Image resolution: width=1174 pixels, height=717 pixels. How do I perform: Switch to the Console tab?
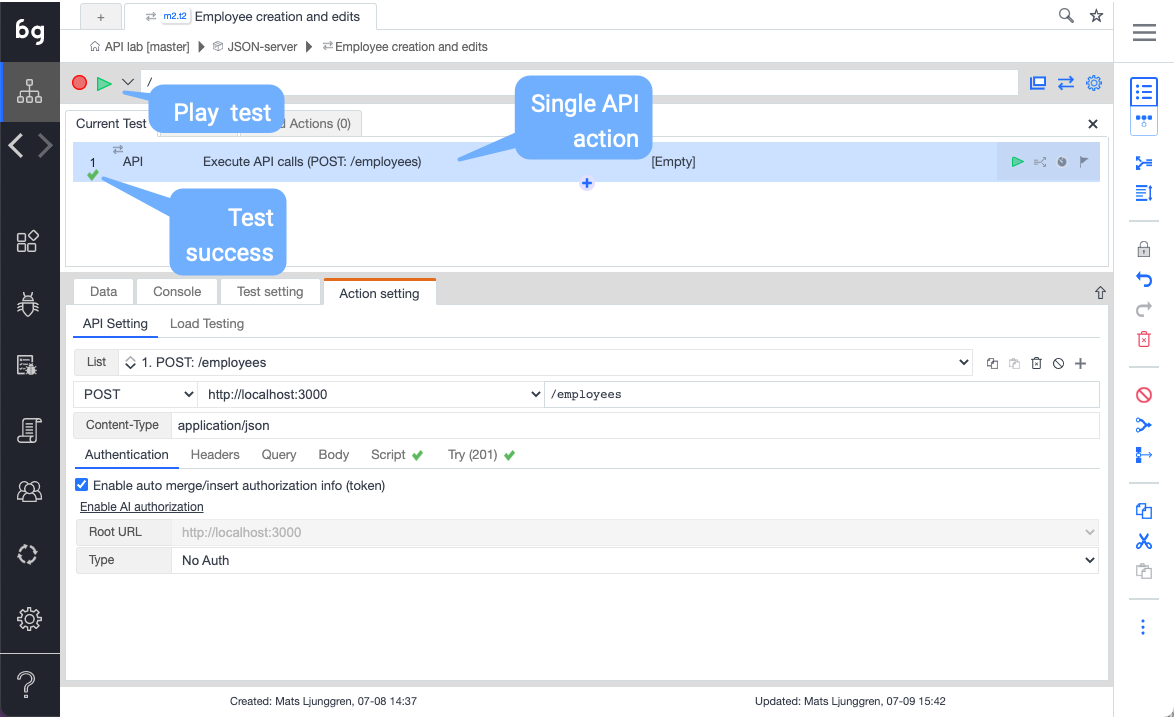(177, 292)
